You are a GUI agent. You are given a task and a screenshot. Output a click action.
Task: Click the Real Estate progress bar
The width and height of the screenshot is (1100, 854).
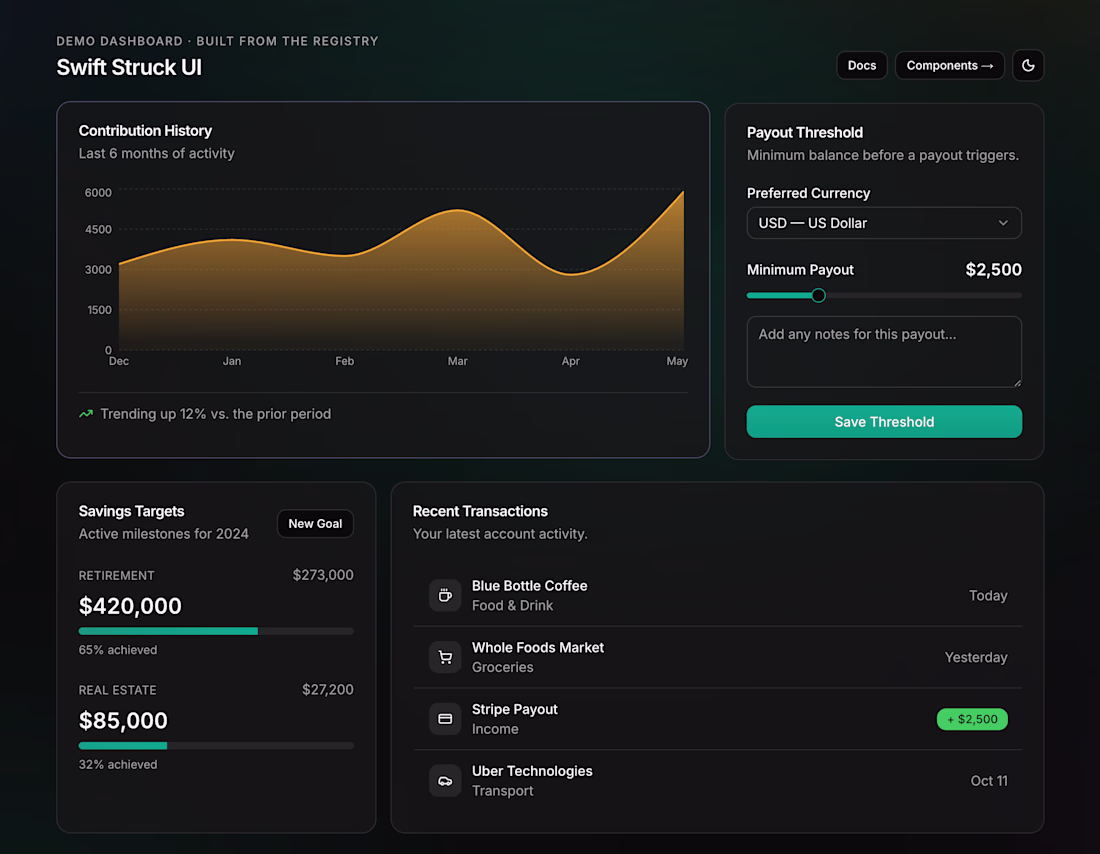pos(216,746)
